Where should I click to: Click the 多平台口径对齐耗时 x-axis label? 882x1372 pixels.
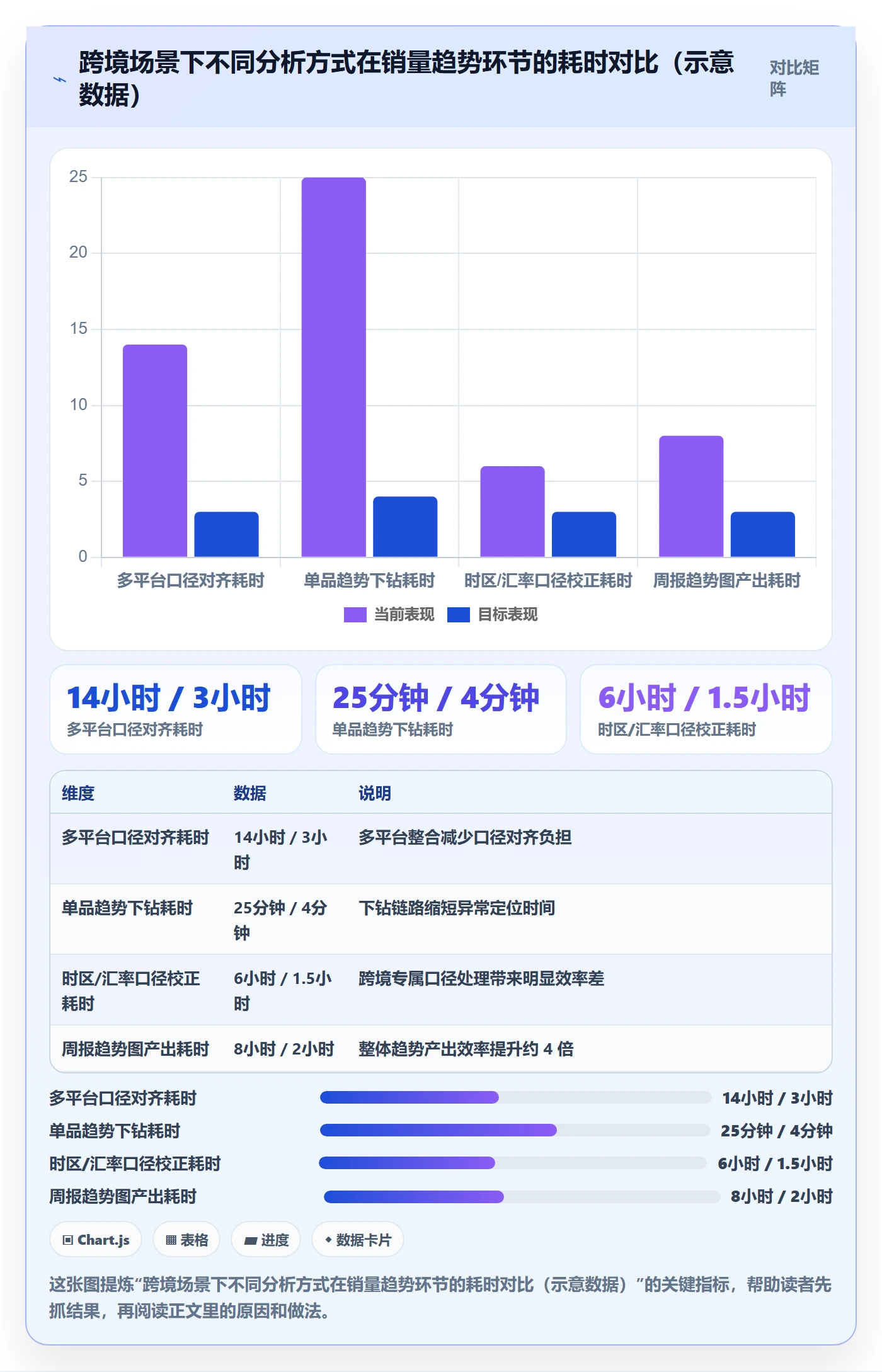190,580
